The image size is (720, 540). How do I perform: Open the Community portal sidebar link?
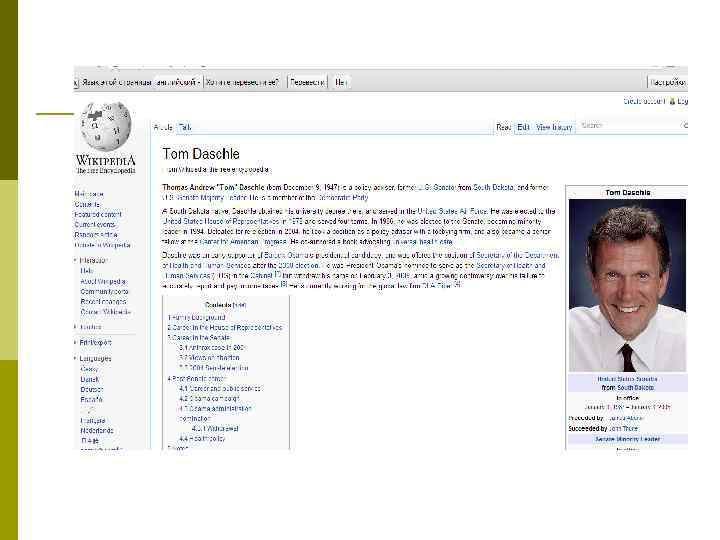pyautogui.click(x=104, y=292)
